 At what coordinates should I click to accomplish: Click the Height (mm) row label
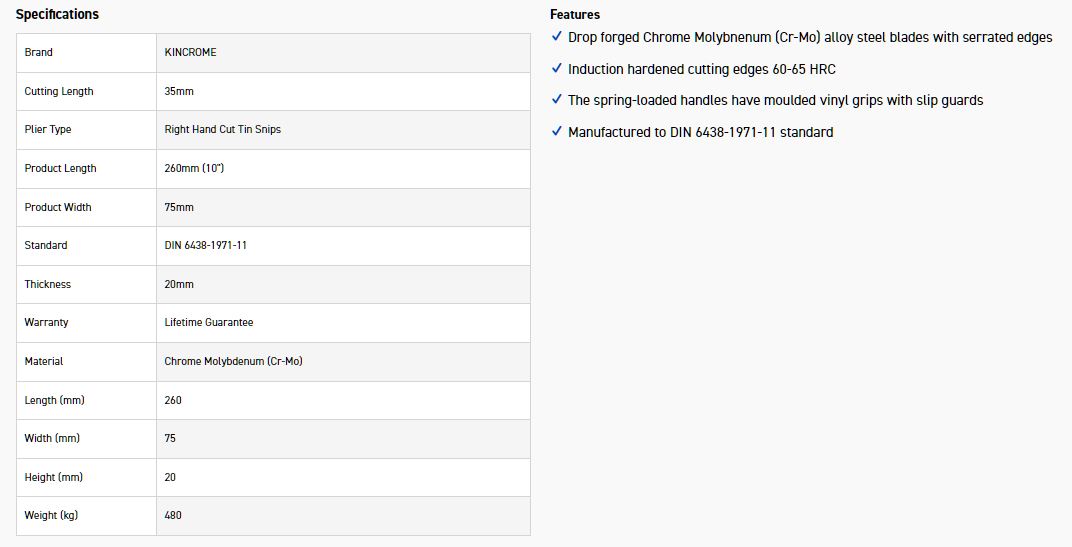[x=54, y=477]
